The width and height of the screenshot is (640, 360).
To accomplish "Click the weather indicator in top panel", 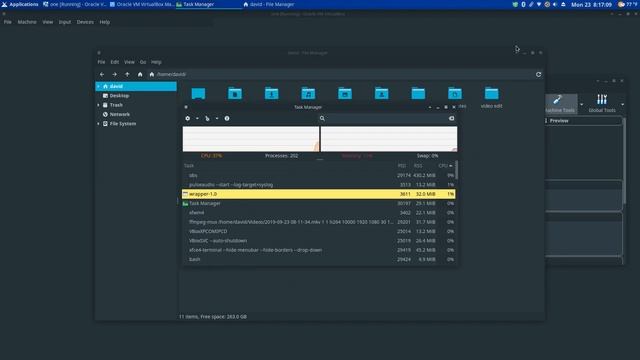I will pyautogui.click(x=627, y=4).
